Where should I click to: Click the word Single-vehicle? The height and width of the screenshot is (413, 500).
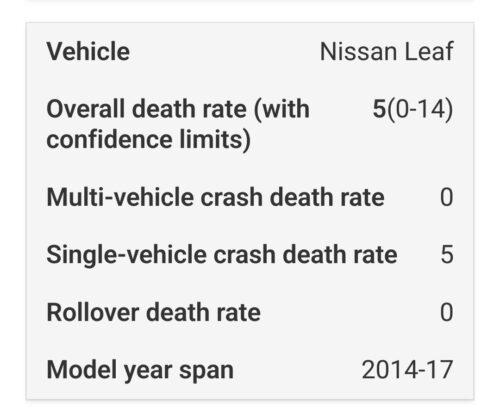click(x=127, y=255)
